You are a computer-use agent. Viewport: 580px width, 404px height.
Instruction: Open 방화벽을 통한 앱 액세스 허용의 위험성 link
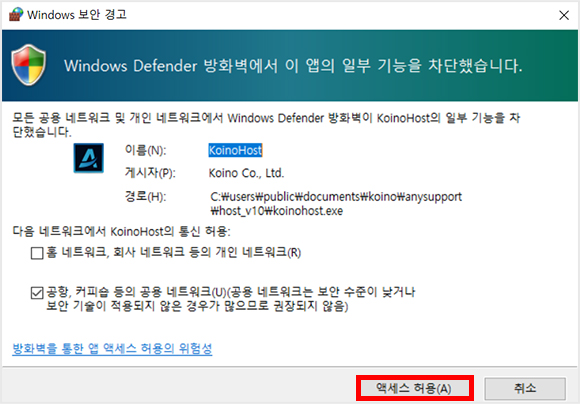click(x=112, y=348)
